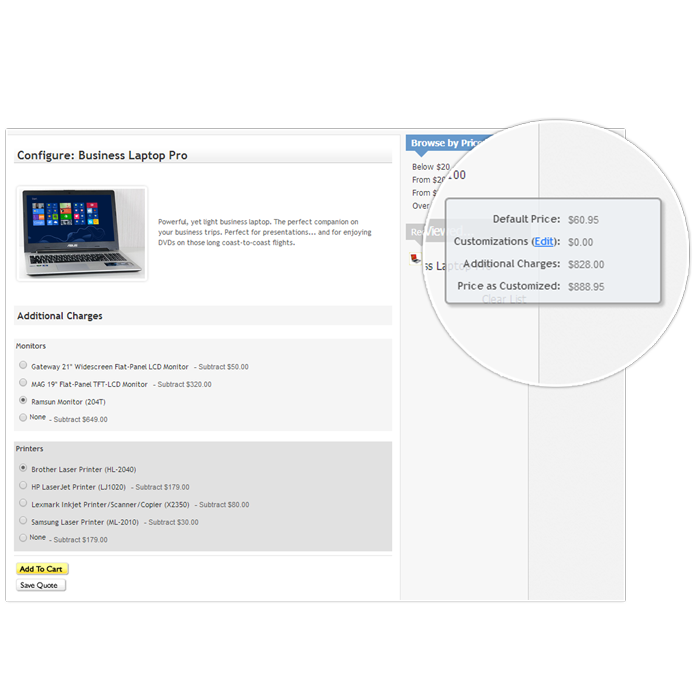Click the Add To Cart button

pyautogui.click(x=42, y=569)
